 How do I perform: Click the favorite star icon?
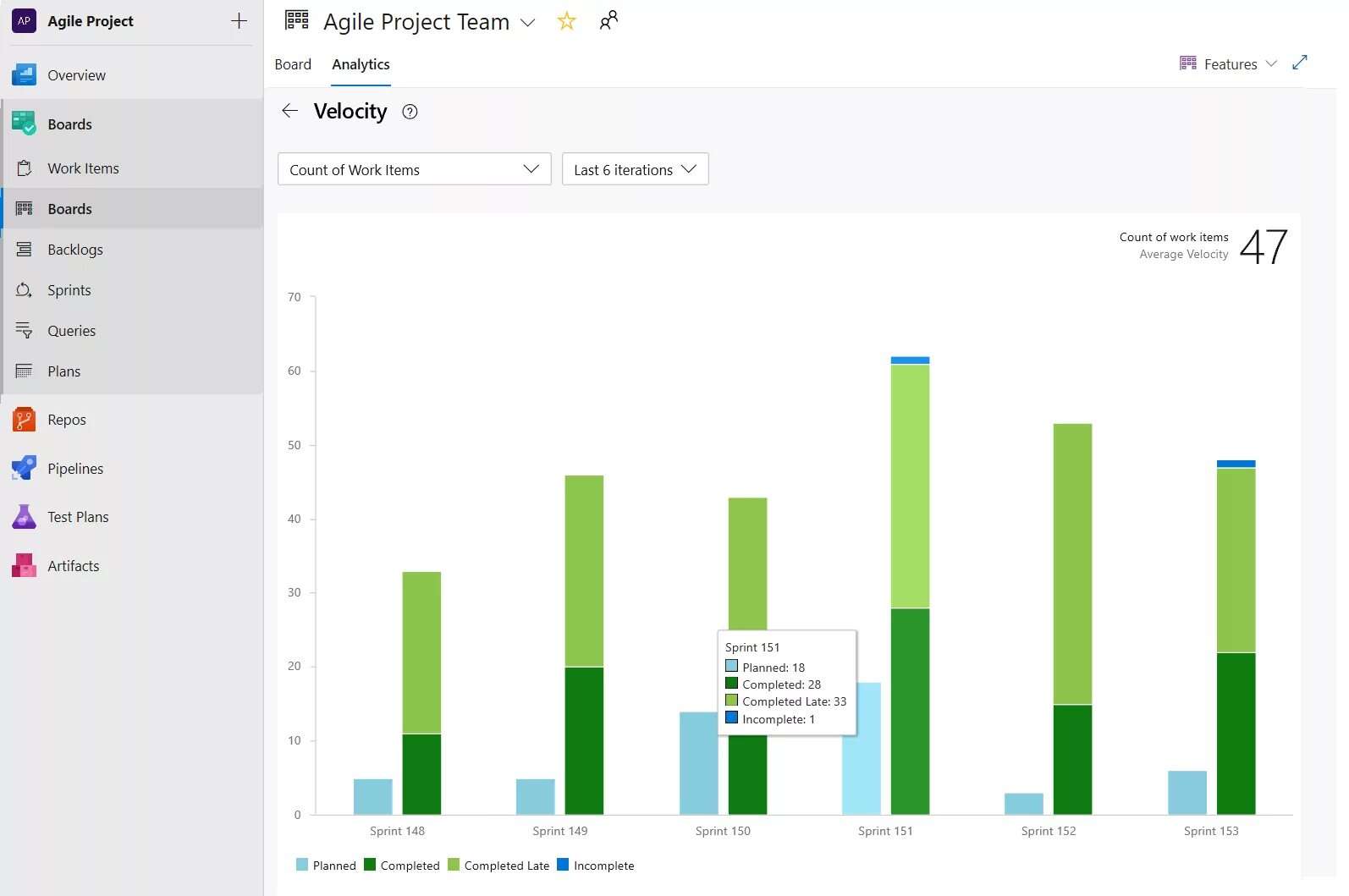click(566, 21)
